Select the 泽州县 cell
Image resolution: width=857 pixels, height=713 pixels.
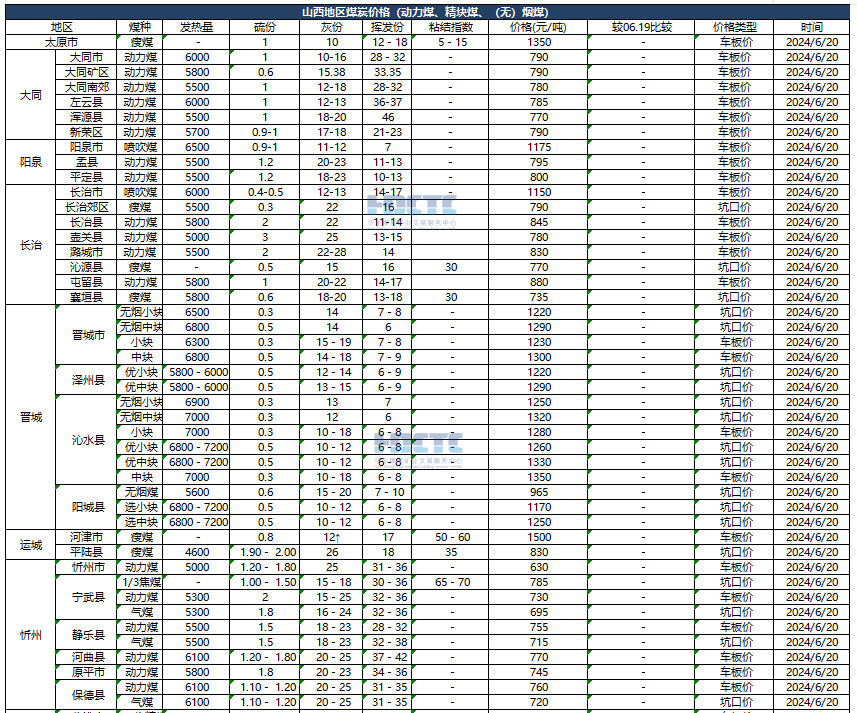pos(87,380)
